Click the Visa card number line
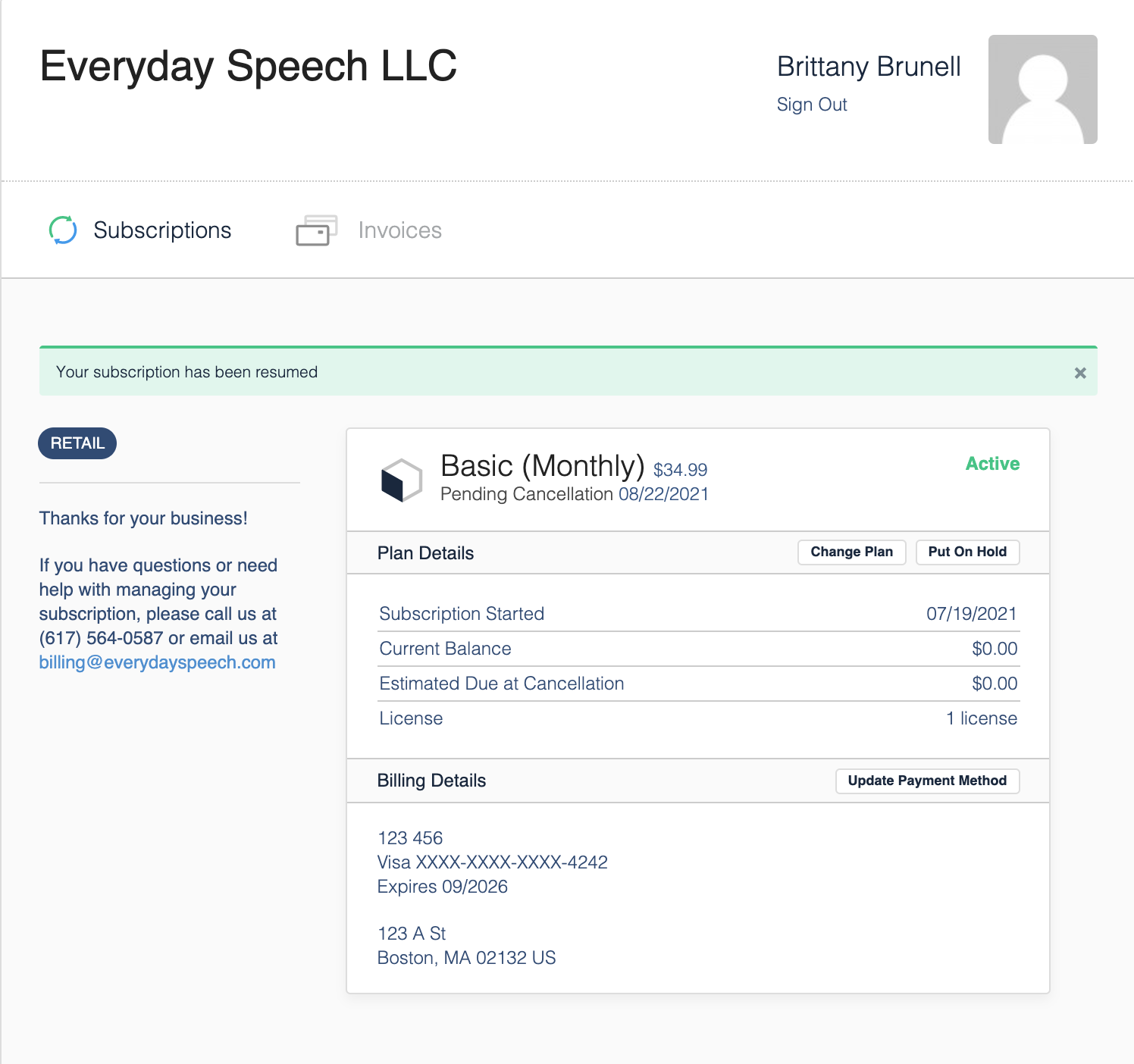Viewport: 1134px width, 1064px height. tap(493, 862)
